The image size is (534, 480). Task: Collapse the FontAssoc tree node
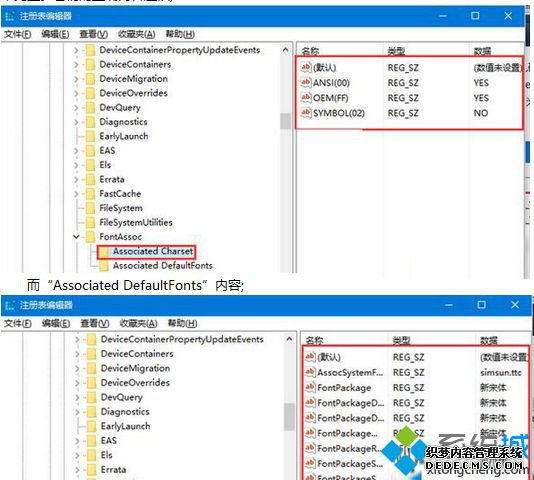(x=76, y=236)
